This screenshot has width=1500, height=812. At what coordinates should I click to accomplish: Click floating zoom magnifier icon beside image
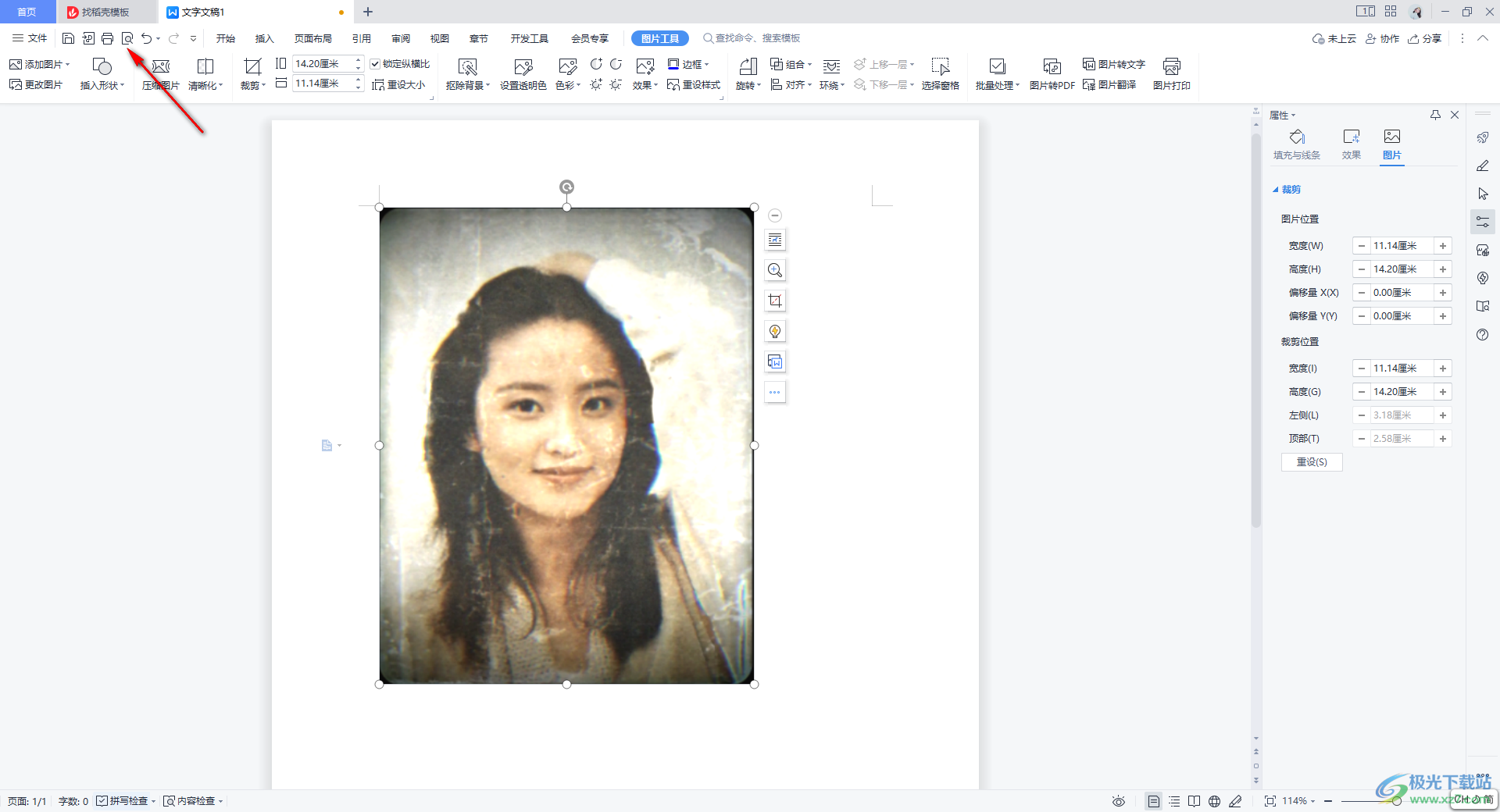775,270
